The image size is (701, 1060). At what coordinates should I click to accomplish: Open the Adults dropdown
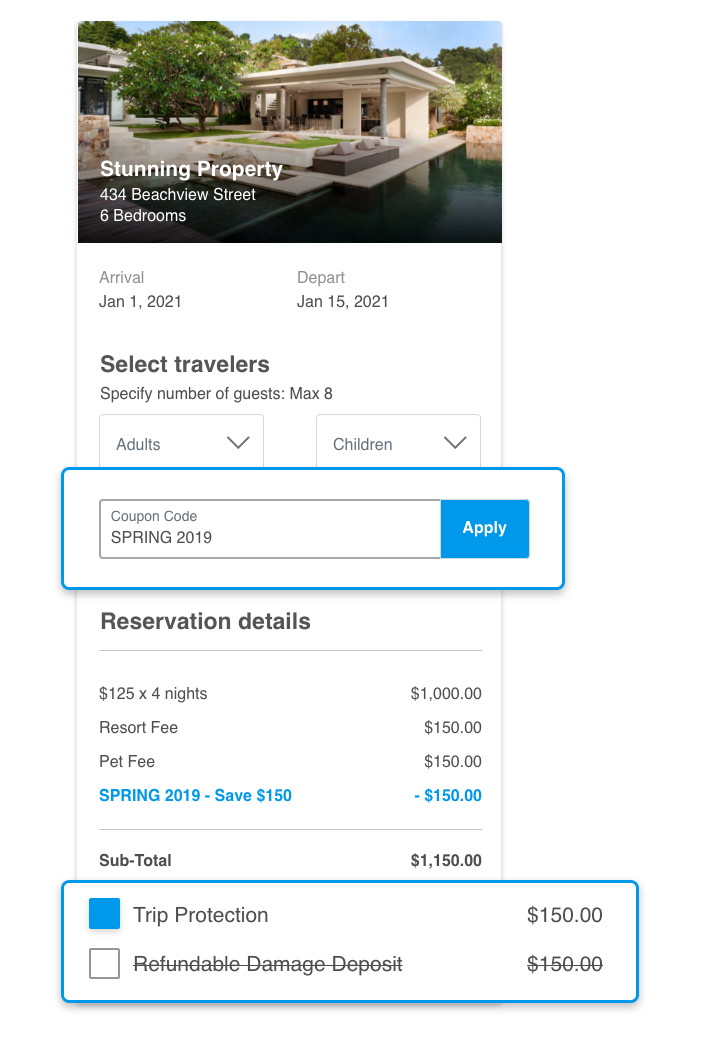pos(181,441)
